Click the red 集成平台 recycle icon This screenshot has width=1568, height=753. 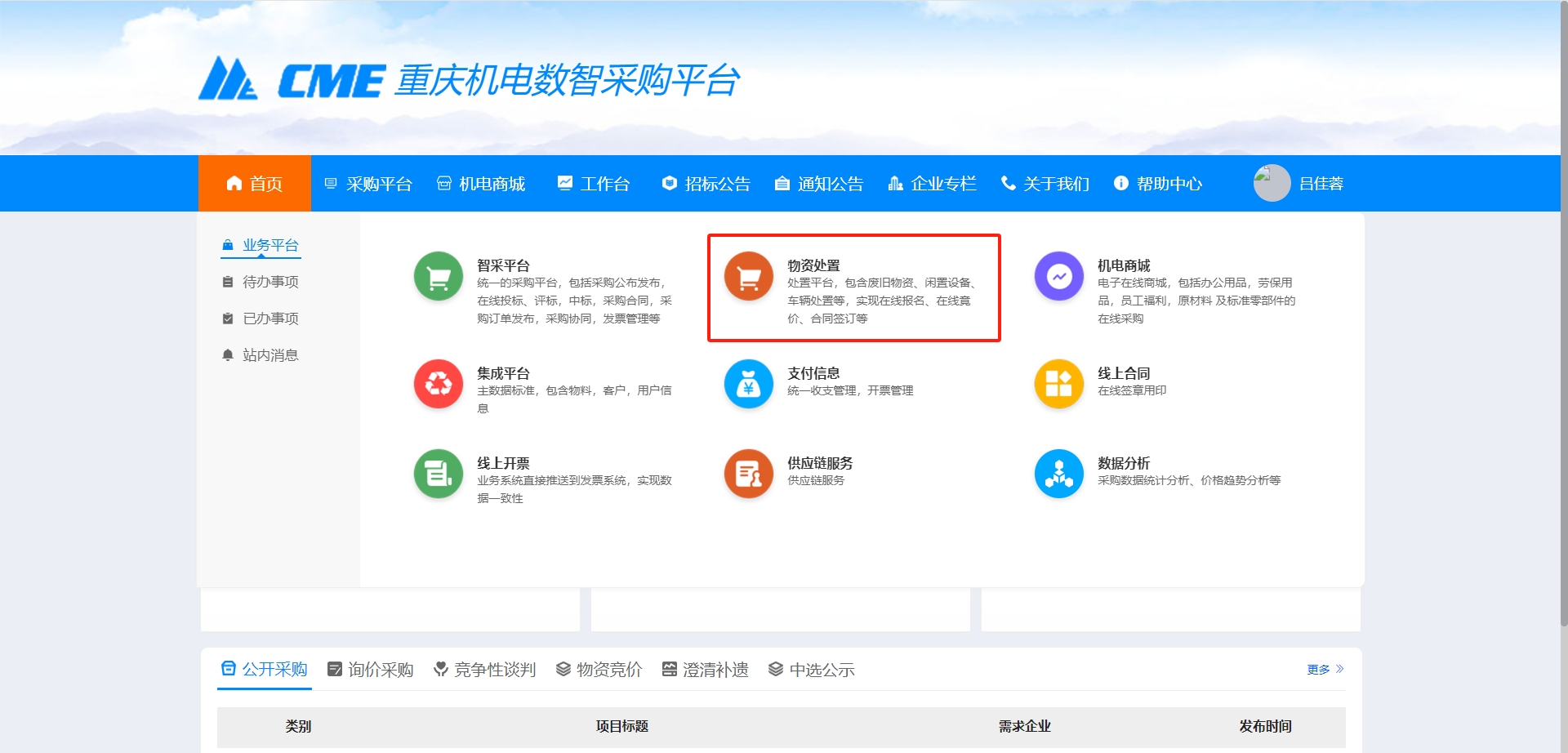pyautogui.click(x=439, y=383)
